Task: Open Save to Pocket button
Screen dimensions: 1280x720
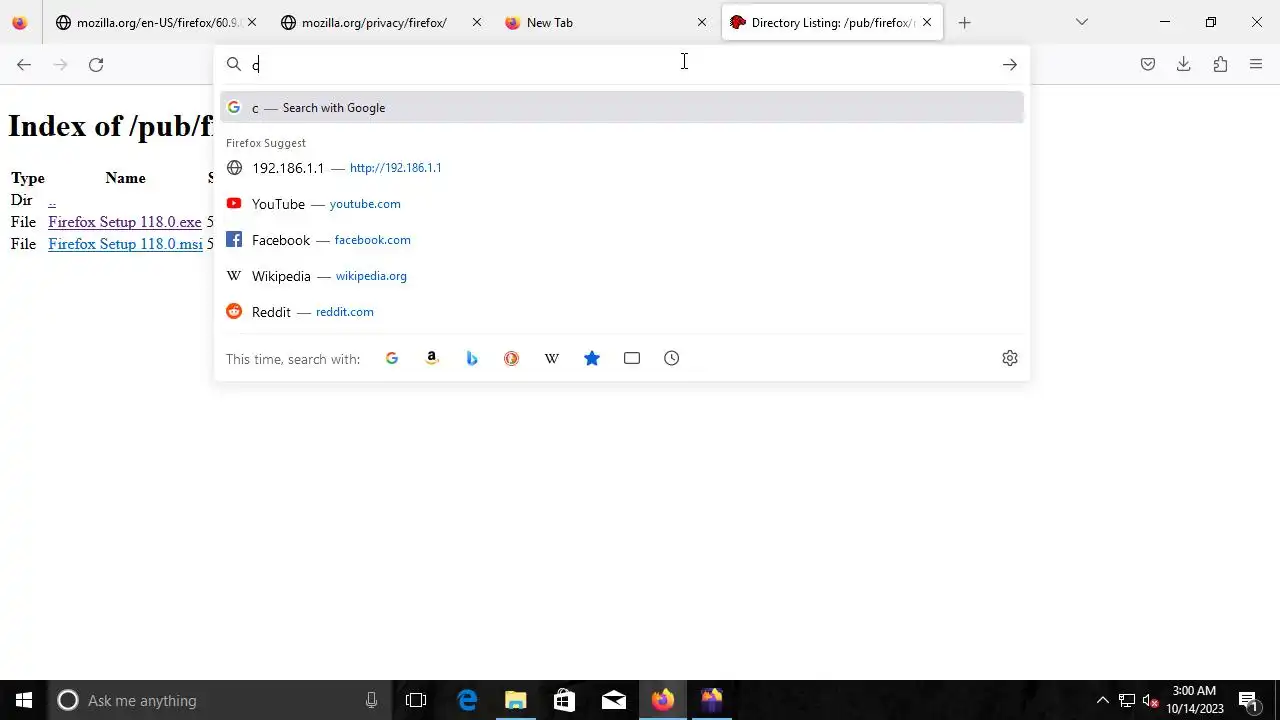Action: [1148, 64]
